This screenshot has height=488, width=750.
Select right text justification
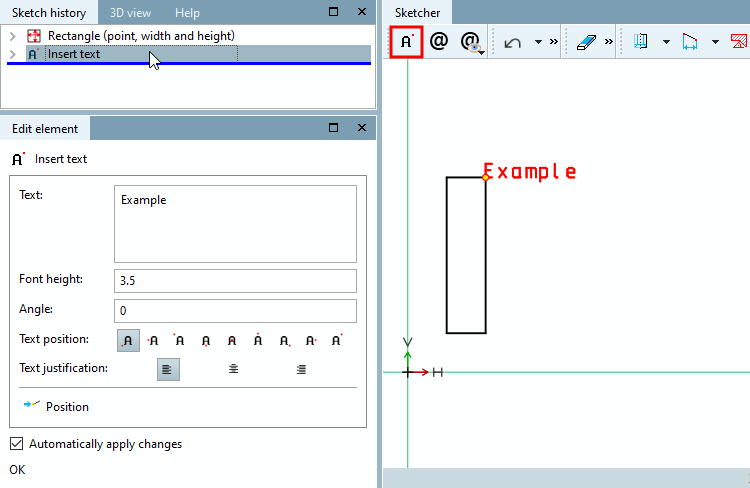coord(301,369)
